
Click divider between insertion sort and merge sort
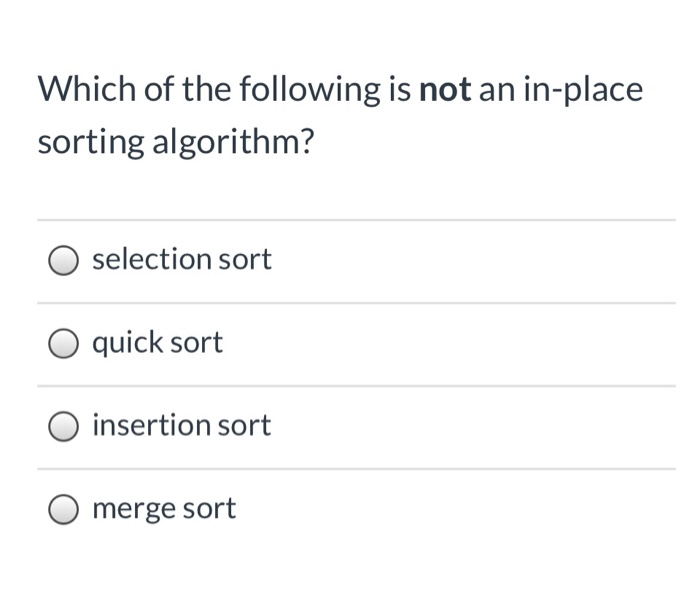pyautogui.click(x=356, y=469)
